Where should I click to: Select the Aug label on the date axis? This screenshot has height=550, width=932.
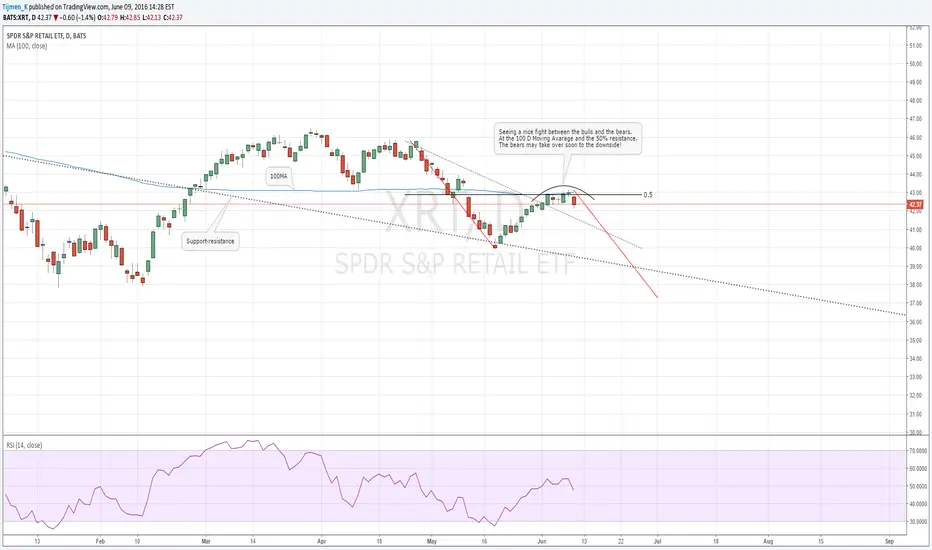(x=768, y=541)
